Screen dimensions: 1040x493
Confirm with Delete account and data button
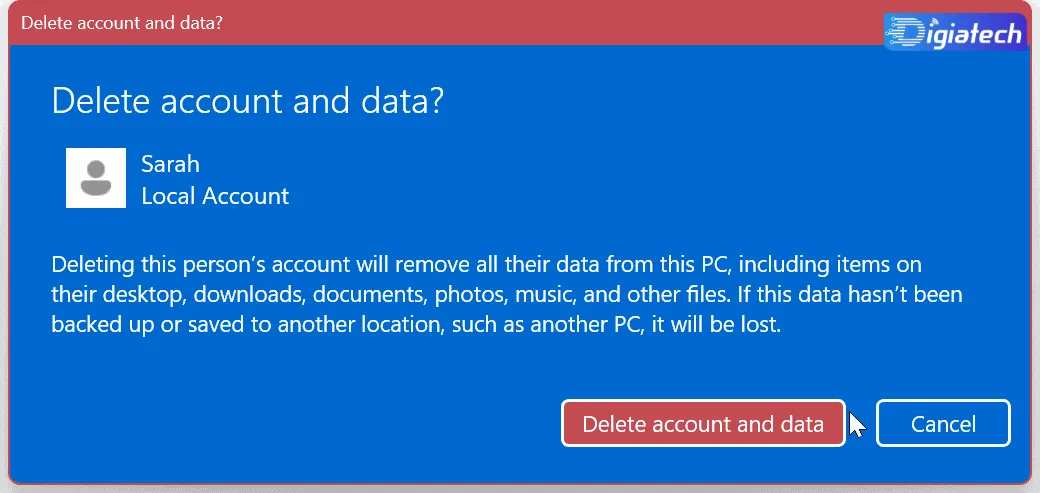coord(703,423)
